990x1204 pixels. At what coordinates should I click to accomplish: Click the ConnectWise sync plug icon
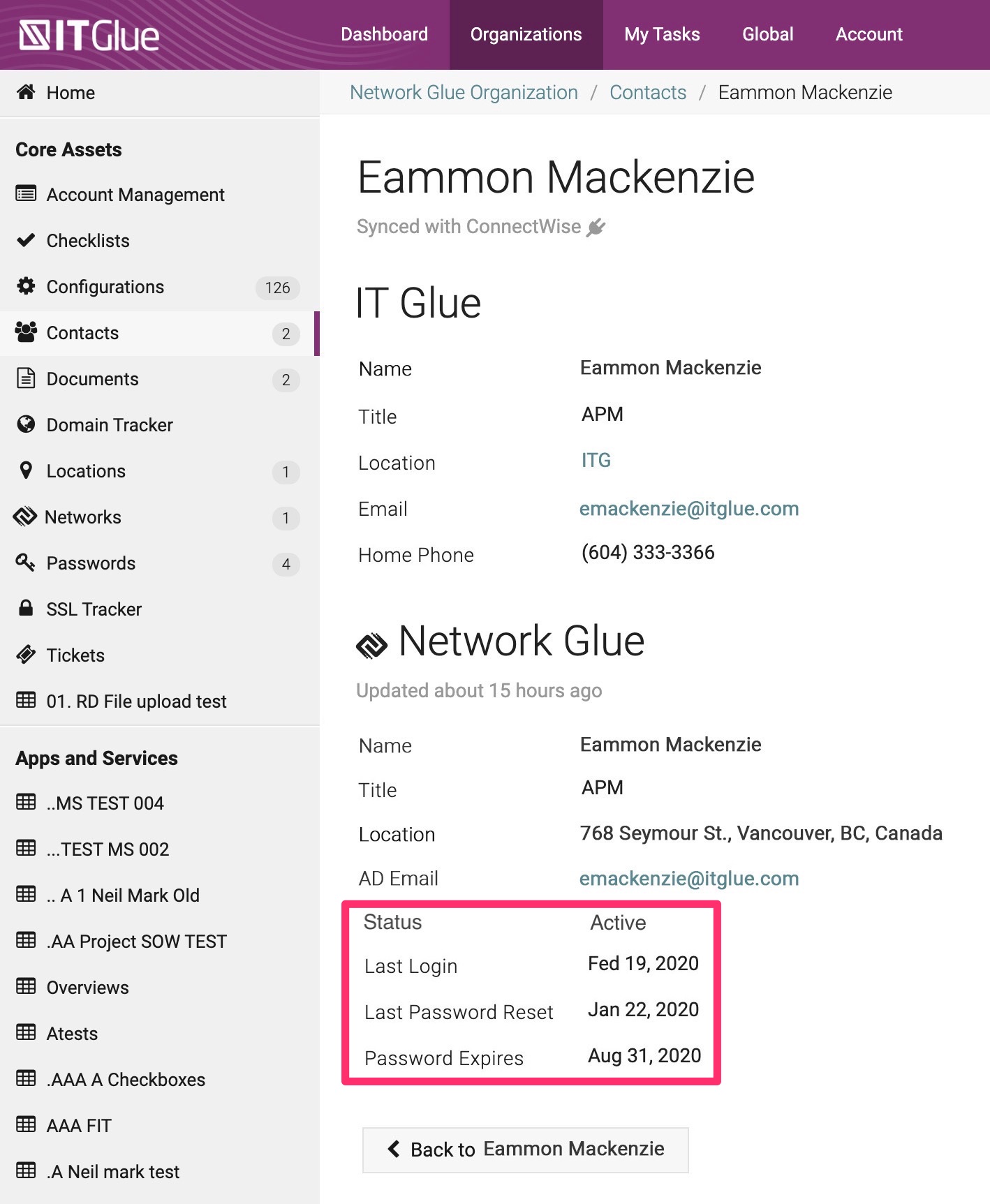coord(596,227)
